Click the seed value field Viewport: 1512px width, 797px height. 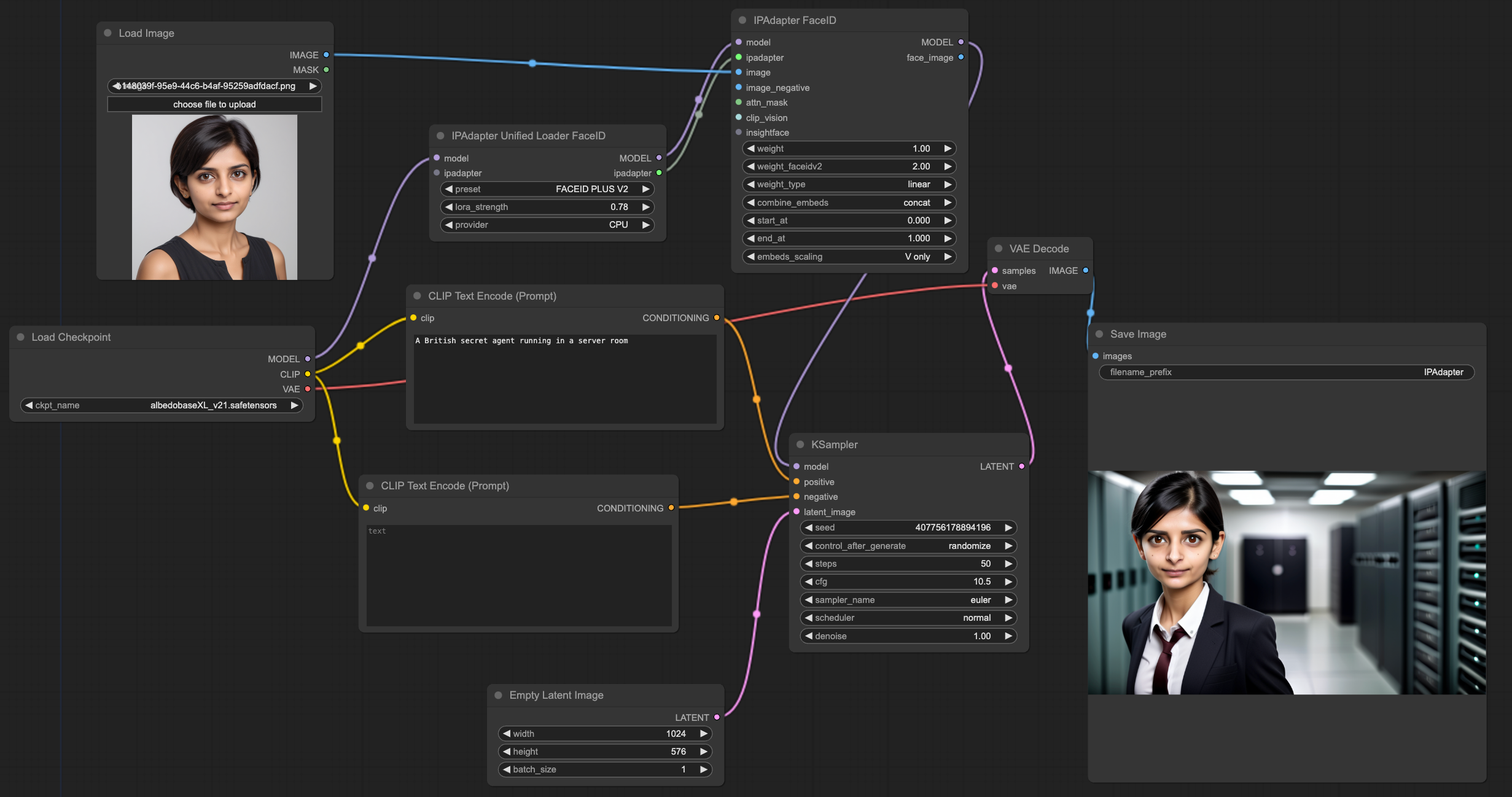[908, 527]
